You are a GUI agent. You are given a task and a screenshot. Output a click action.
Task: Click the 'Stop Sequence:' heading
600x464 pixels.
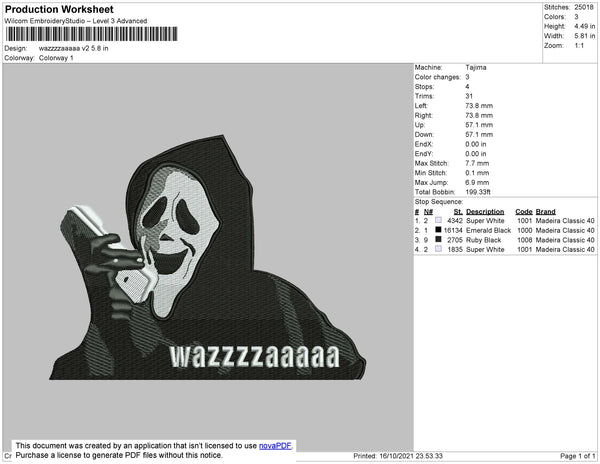[439, 202]
